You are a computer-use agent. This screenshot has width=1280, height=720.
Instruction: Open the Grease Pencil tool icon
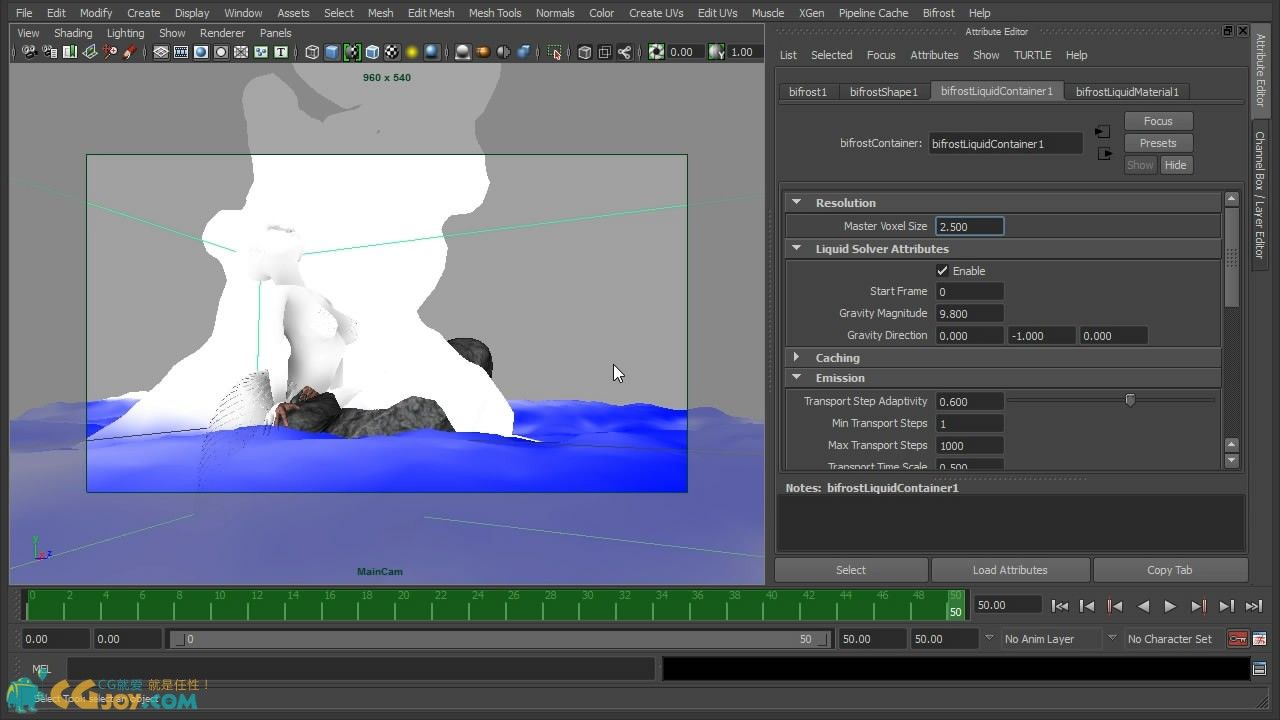(x=129, y=52)
